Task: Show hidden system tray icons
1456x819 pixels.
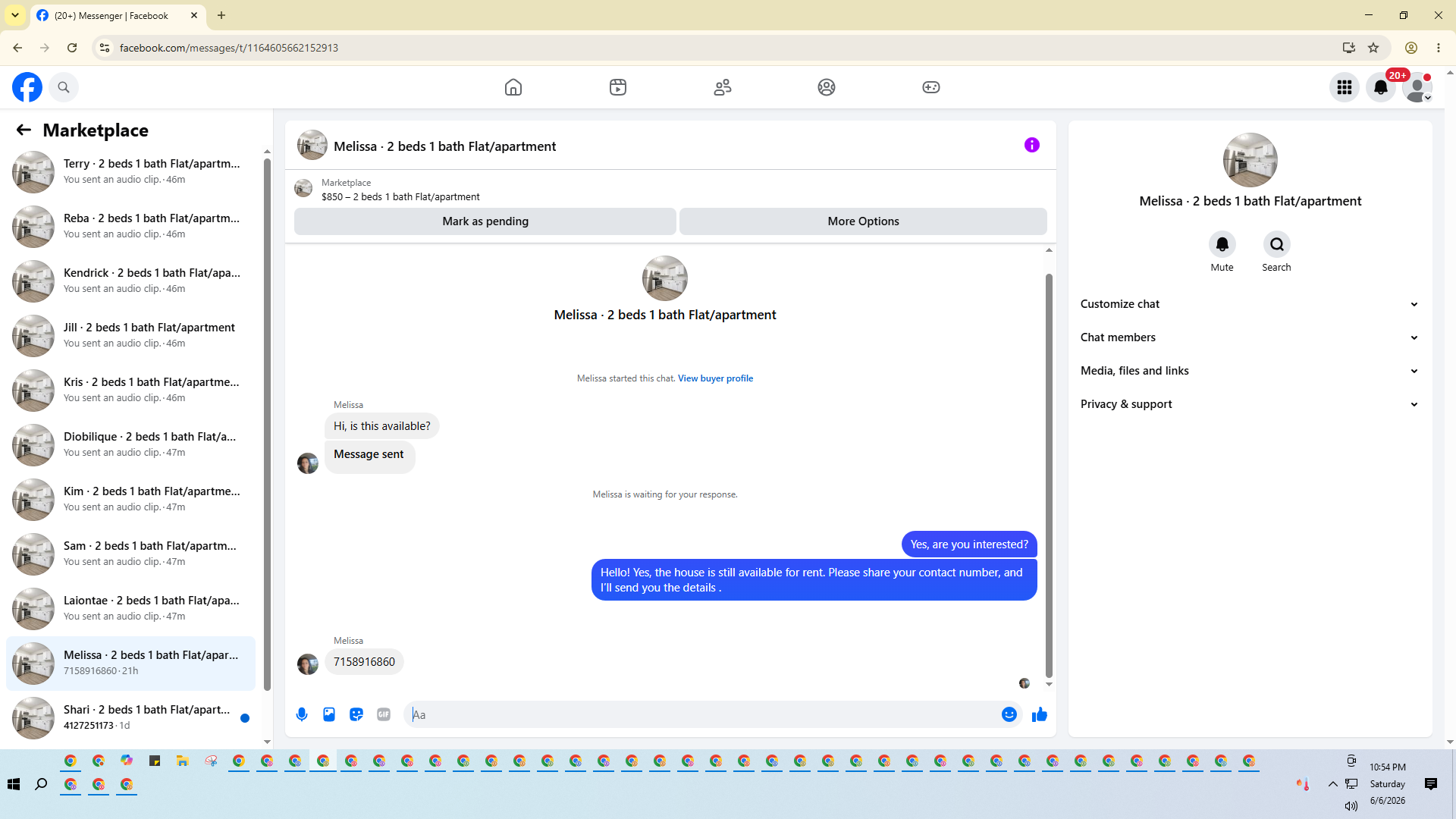Action: click(1332, 784)
